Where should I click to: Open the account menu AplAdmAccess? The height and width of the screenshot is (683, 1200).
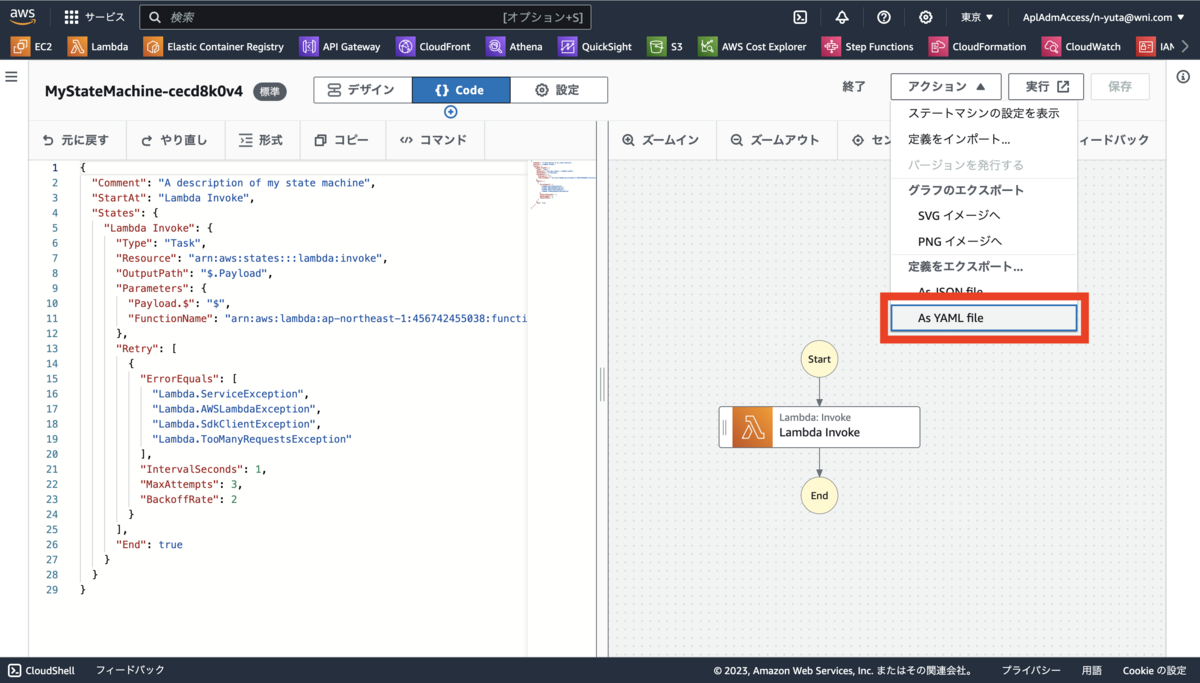point(1102,17)
